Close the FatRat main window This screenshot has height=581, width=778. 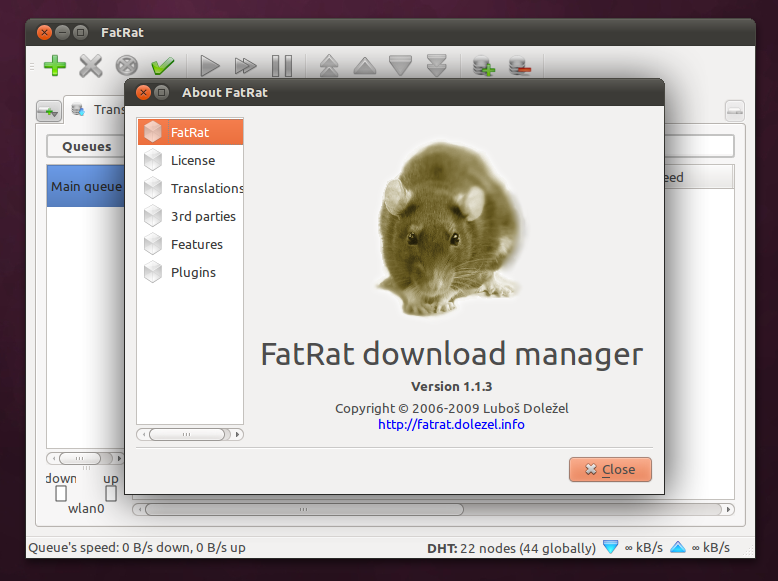44,32
